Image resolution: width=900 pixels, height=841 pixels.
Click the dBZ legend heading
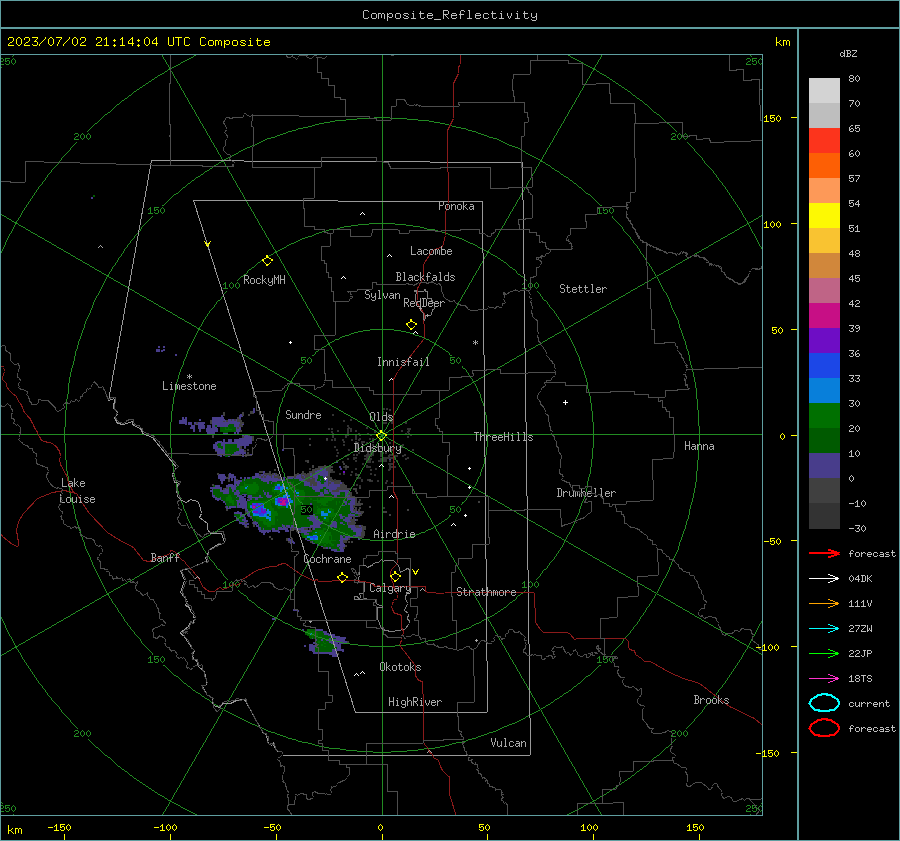point(848,53)
